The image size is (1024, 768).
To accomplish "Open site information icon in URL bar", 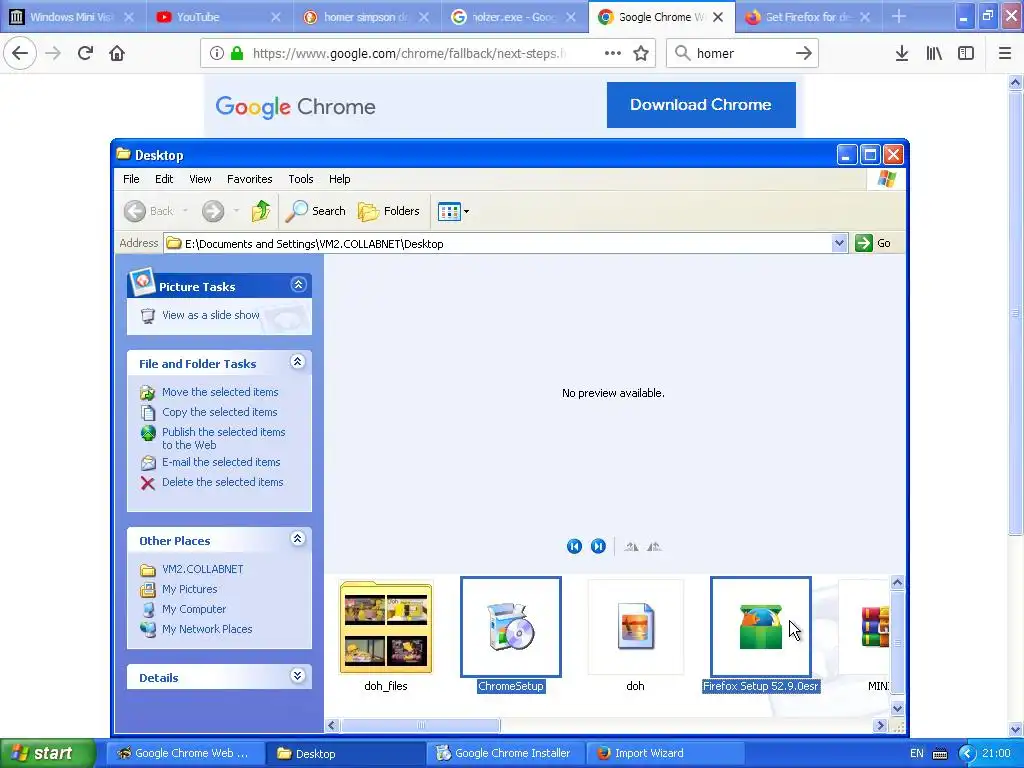I will [217, 53].
